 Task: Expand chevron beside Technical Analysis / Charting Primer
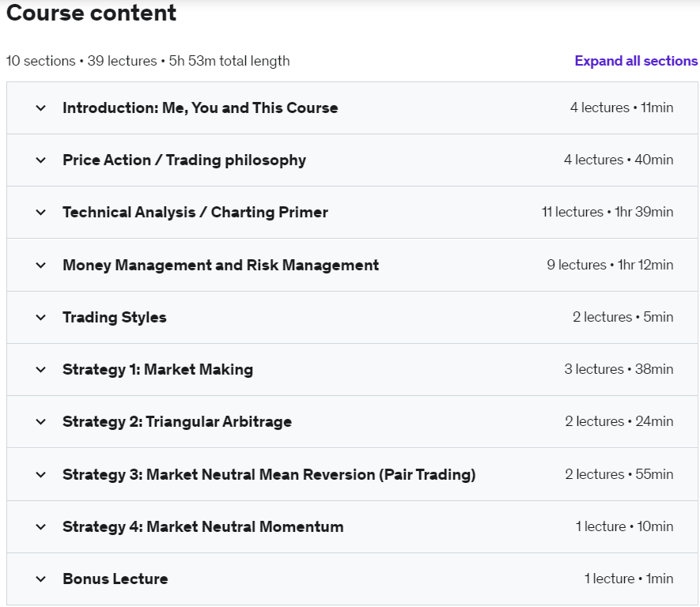click(x=41, y=212)
